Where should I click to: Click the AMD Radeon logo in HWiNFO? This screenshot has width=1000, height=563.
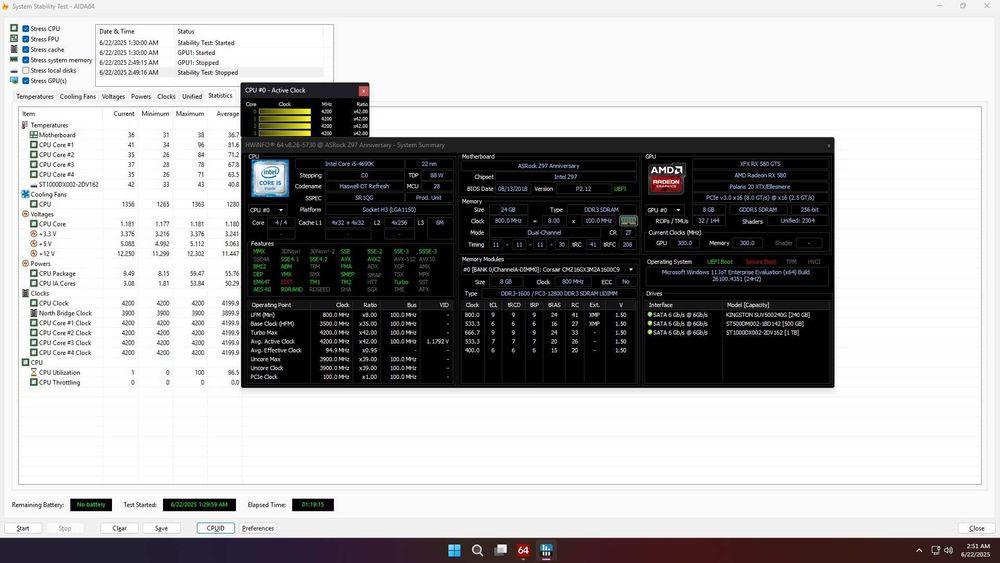pyautogui.click(x=666, y=179)
